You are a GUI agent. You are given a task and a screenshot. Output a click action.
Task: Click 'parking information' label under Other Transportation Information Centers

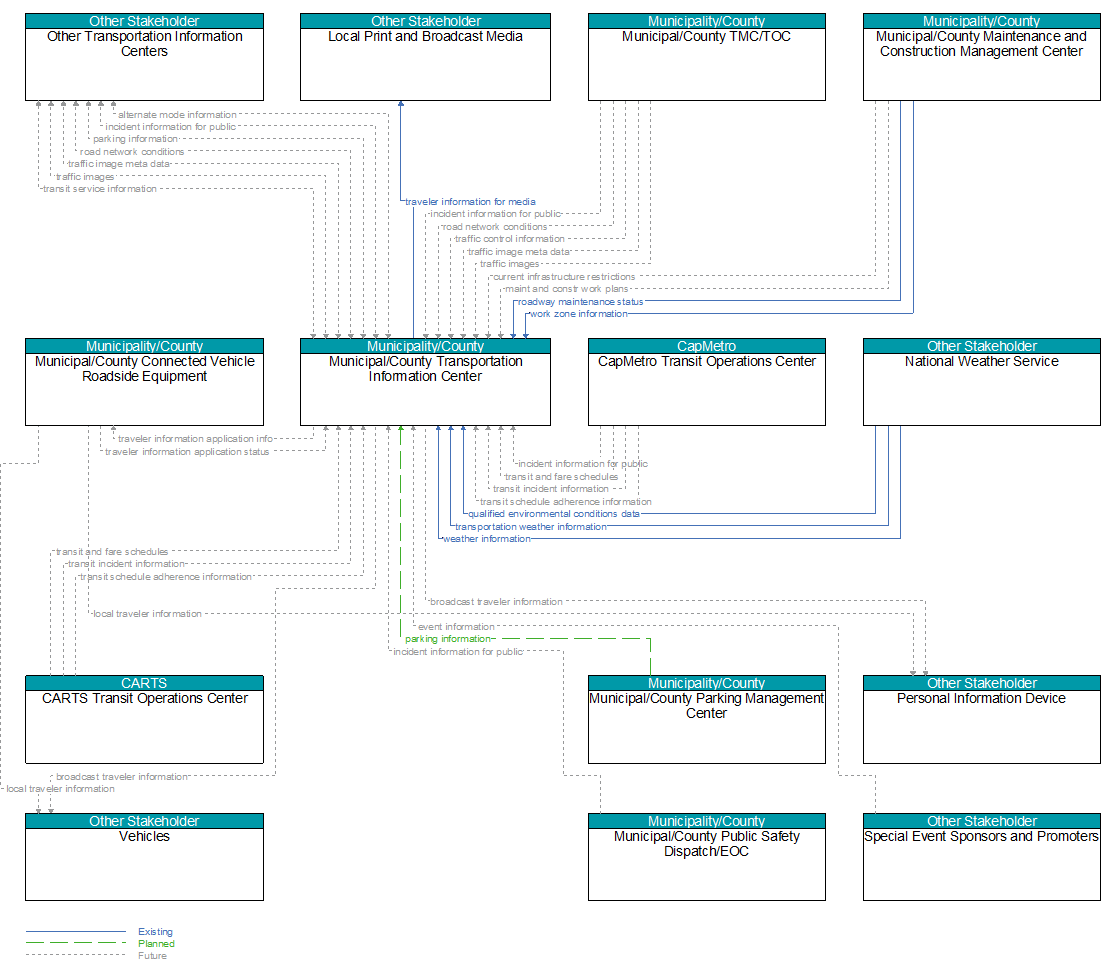135,140
